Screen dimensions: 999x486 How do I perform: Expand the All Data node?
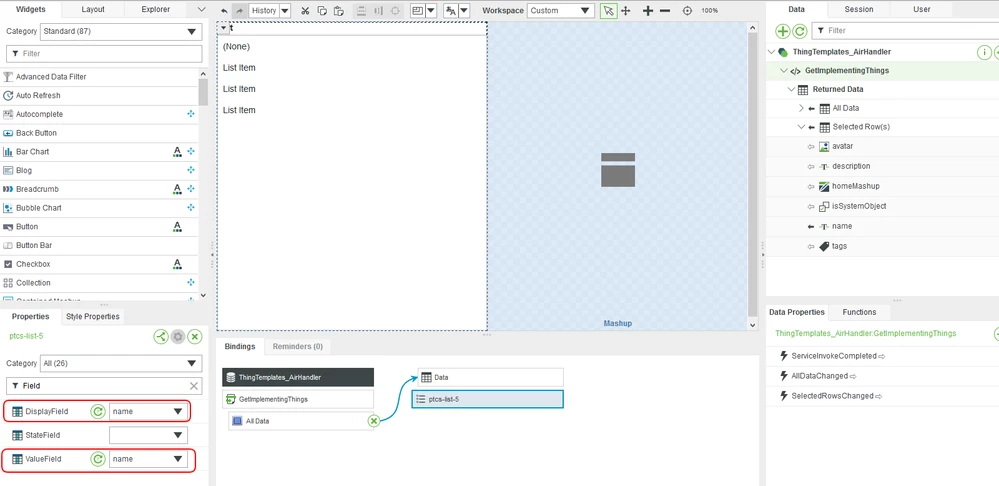801,108
